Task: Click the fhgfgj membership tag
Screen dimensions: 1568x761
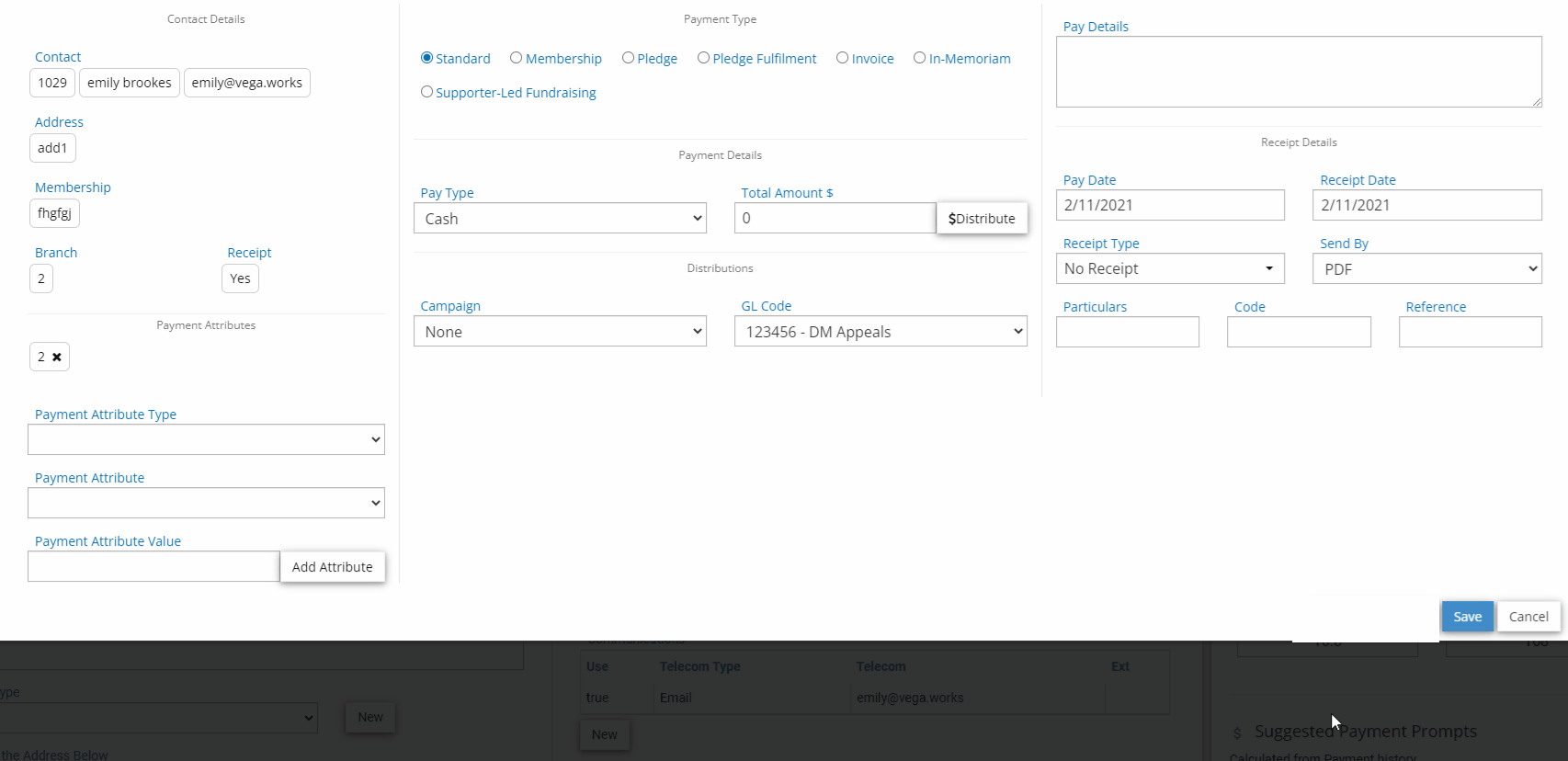Action: coord(54,213)
